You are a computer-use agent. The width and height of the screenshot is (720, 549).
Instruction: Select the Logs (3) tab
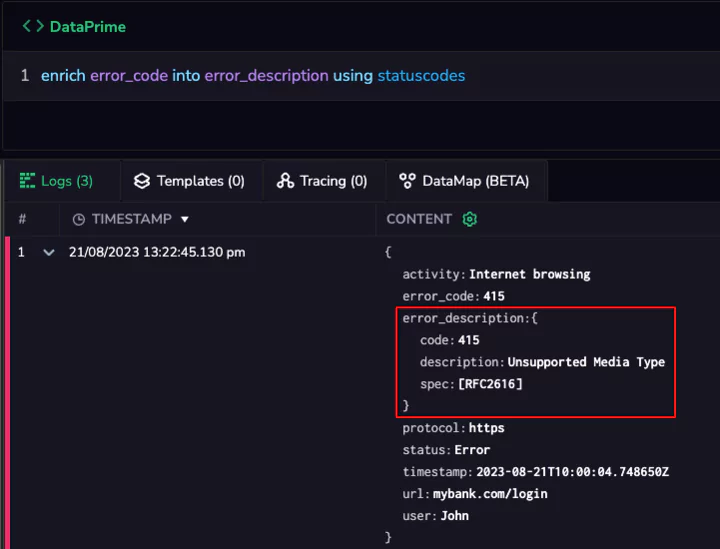[x=57, y=181]
